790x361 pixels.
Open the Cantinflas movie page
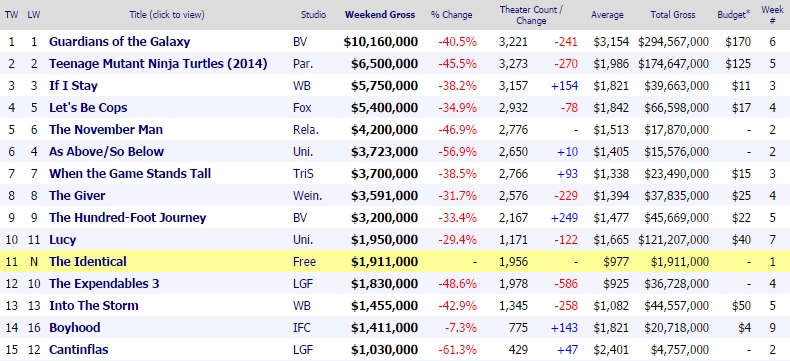pyautogui.click(x=79, y=349)
